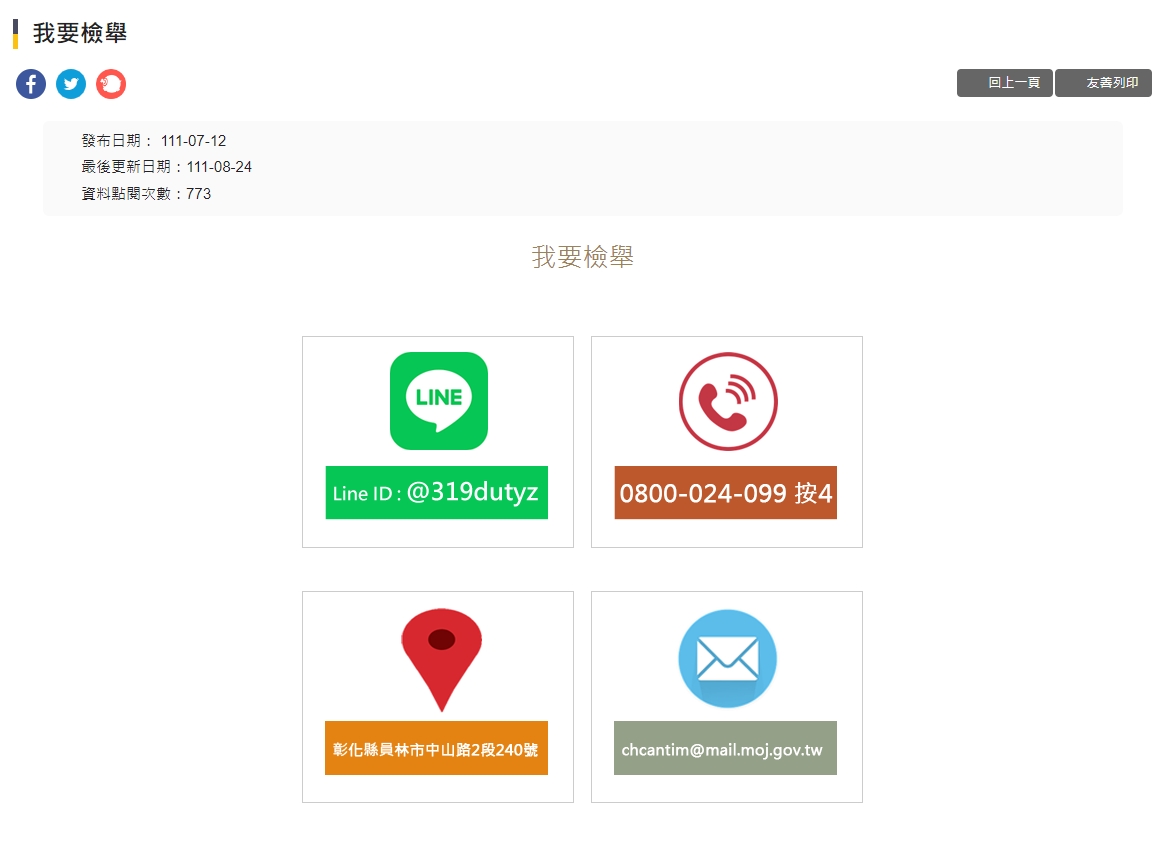
Task: Click the red phone call icon
Action: click(728, 401)
